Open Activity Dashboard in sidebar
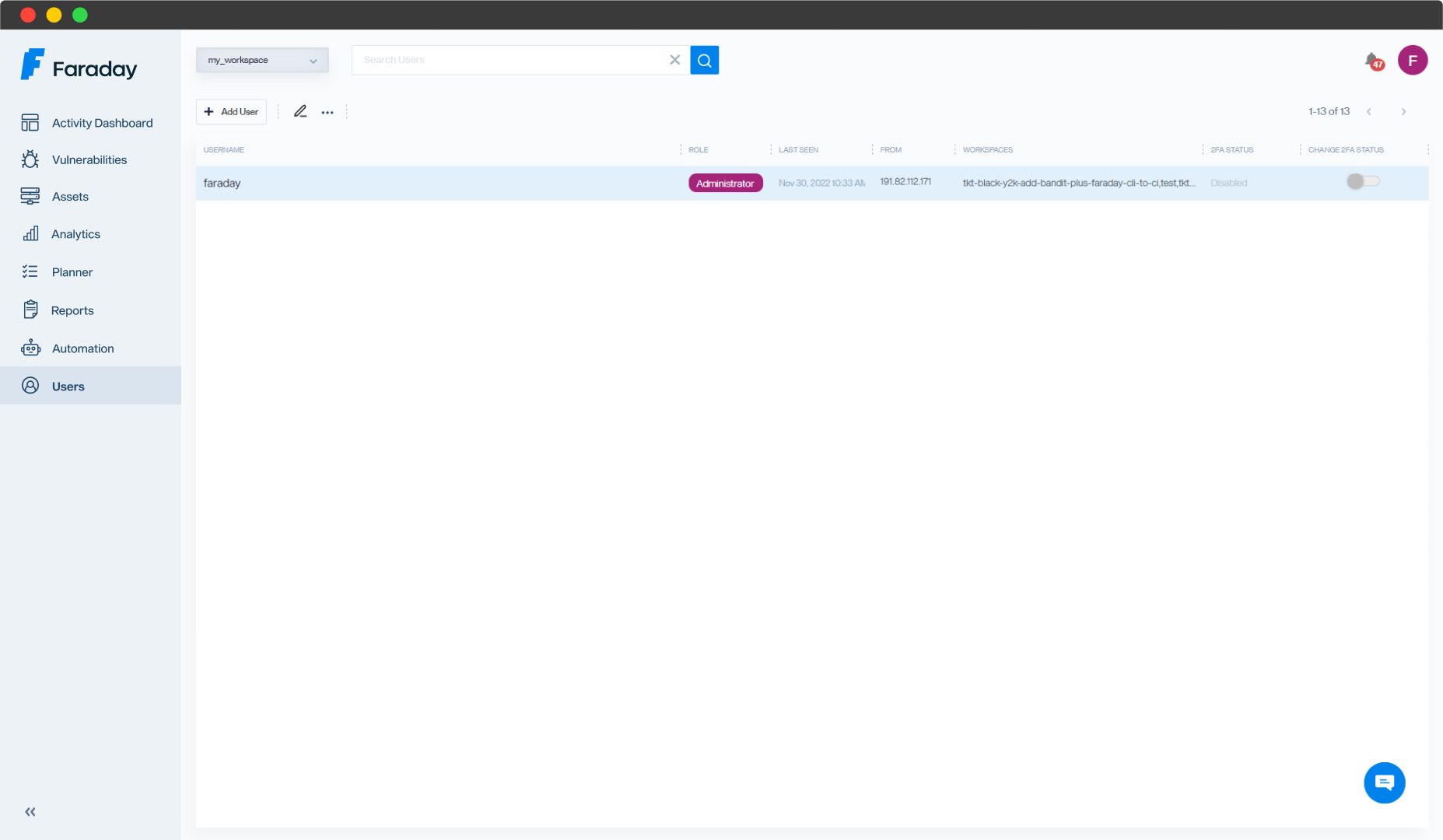Viewport: 1443px width, 840px height. pyautogui.click(x=101, y=123)
